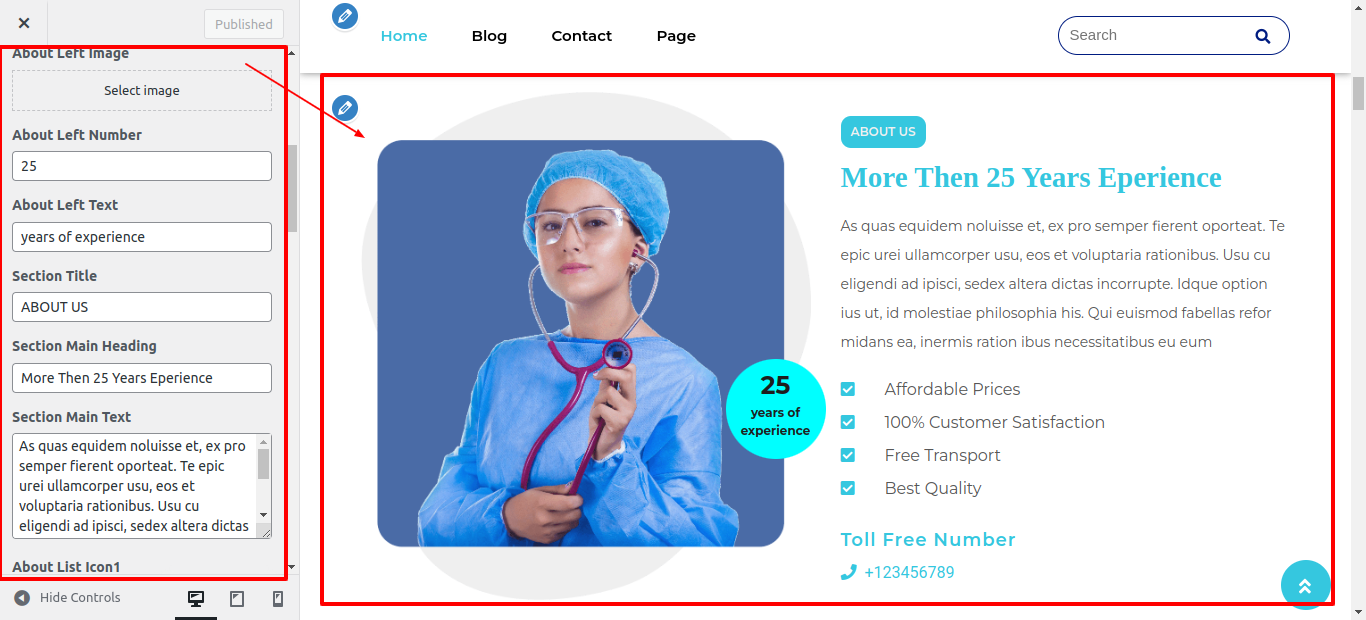
Task: Click the Published button
Action: [x=244, y=24]
